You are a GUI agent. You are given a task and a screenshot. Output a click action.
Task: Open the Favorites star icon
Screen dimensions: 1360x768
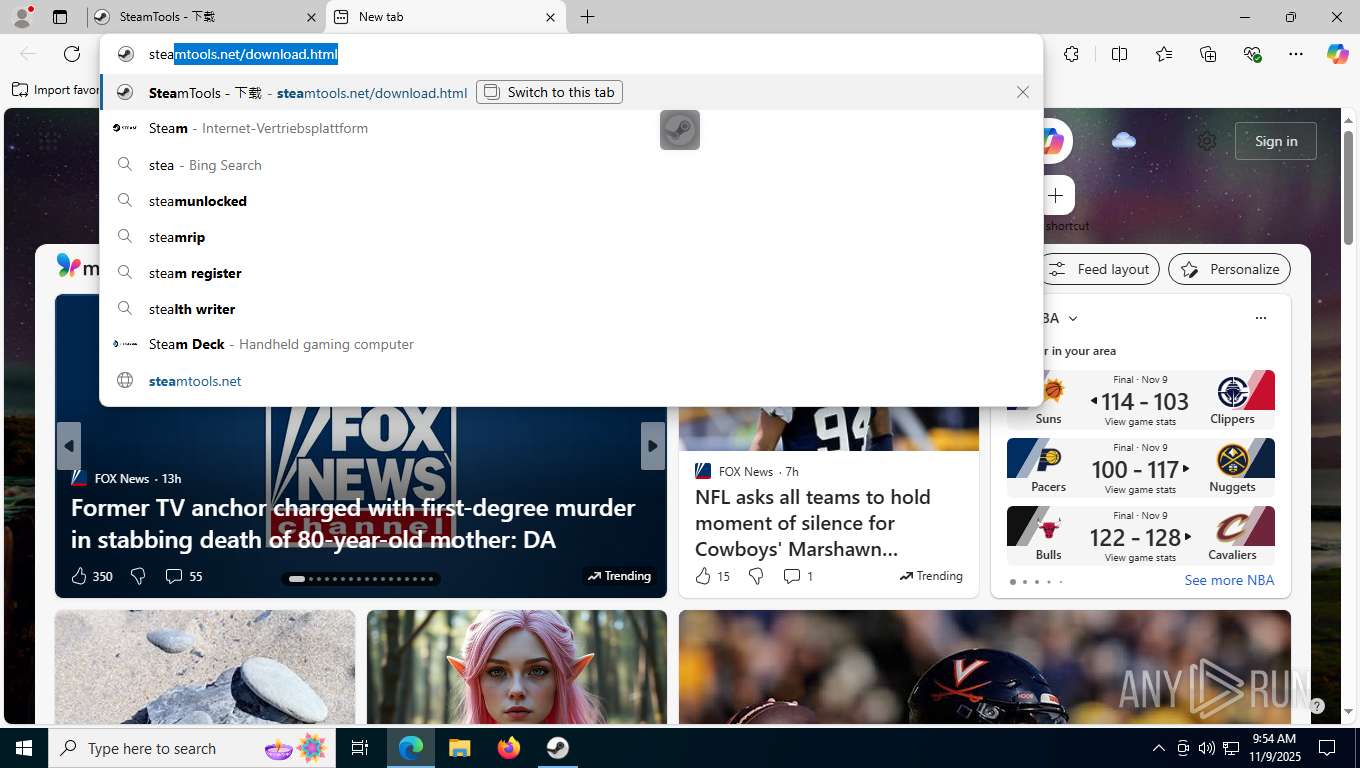tap(1164, 54)
